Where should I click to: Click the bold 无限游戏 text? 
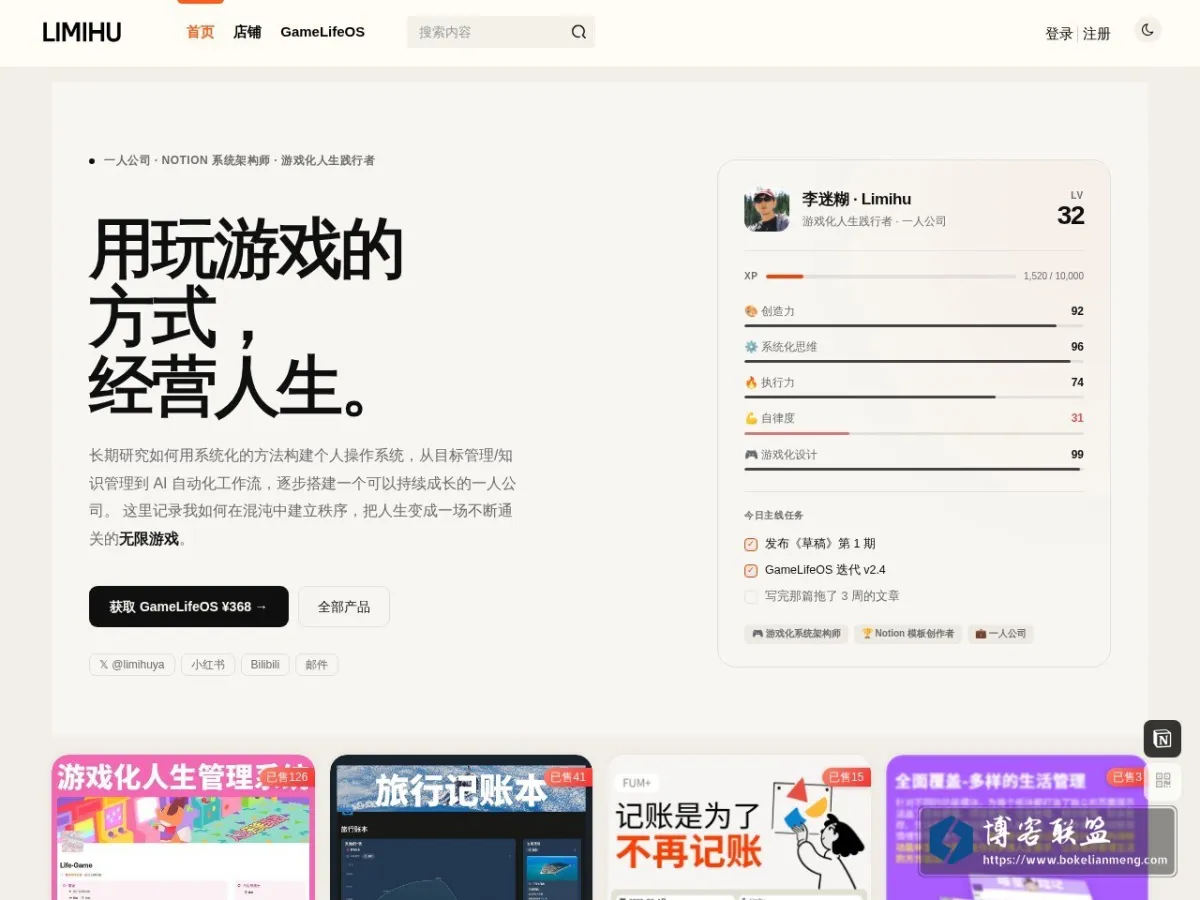pyautogui.click(x=149, y=539)
